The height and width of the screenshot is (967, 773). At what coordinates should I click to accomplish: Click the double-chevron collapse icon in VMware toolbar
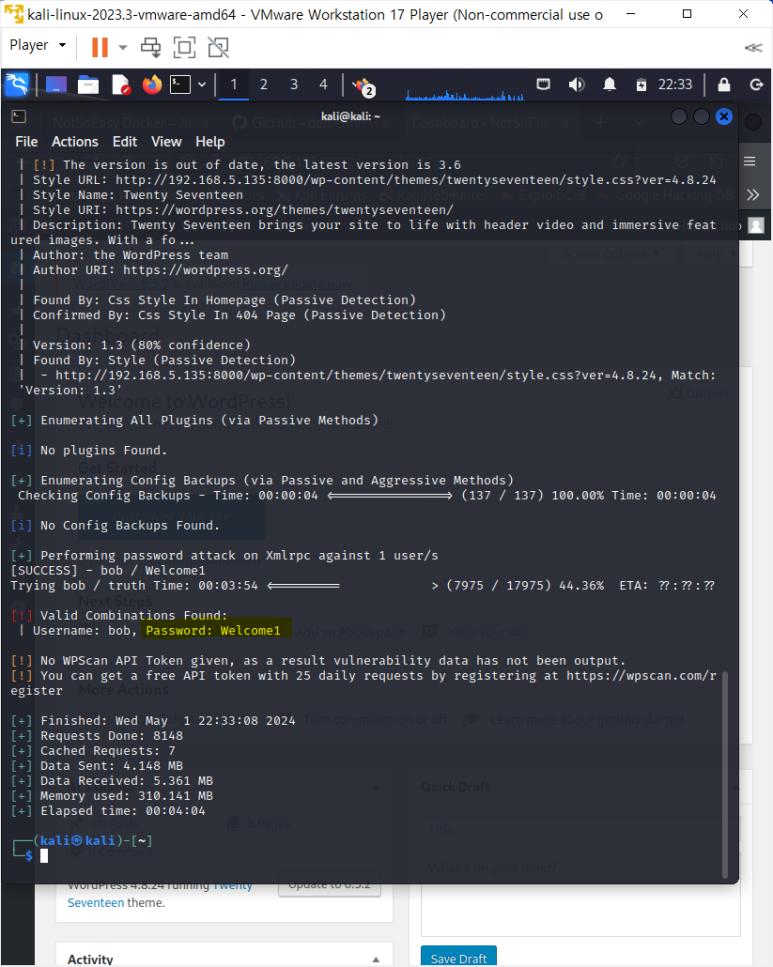753,47
